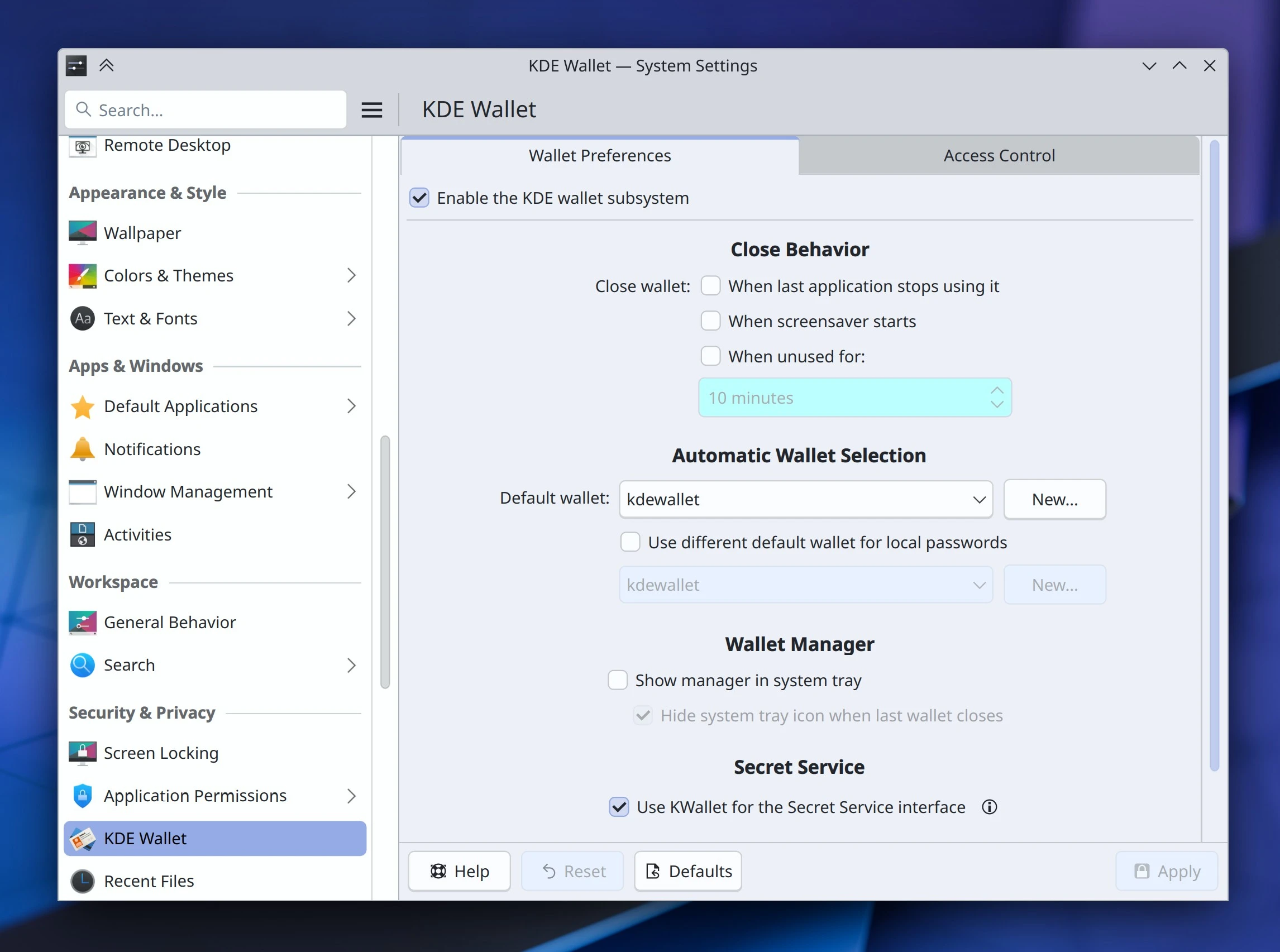Screen dimensions: 1280x952
Task: Enable Use different default wallet for local passwords
Action: [x=630, y=542]
